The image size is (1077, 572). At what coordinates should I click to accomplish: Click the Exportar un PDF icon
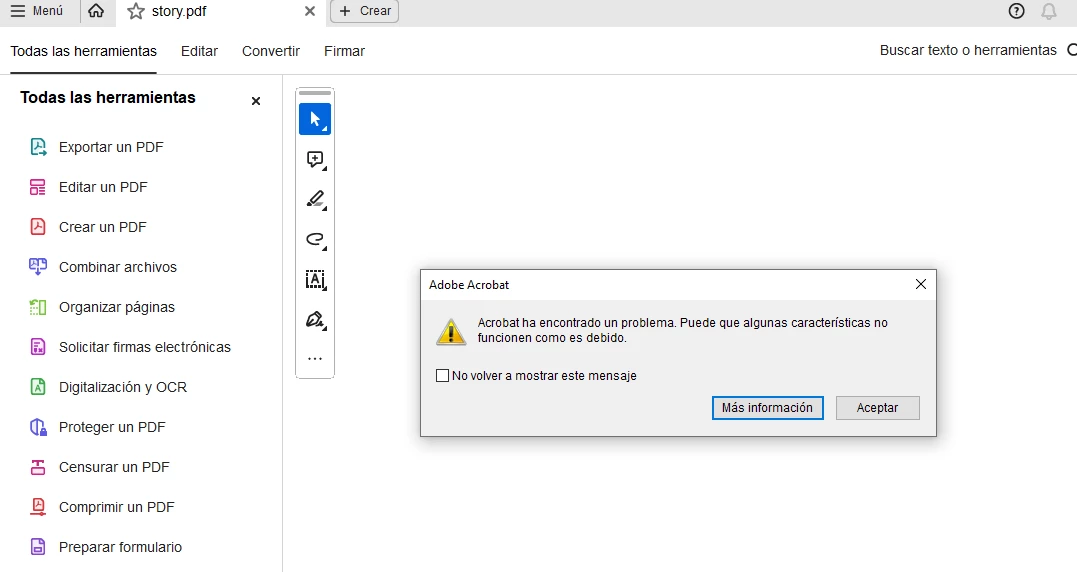tap(38, 147)
